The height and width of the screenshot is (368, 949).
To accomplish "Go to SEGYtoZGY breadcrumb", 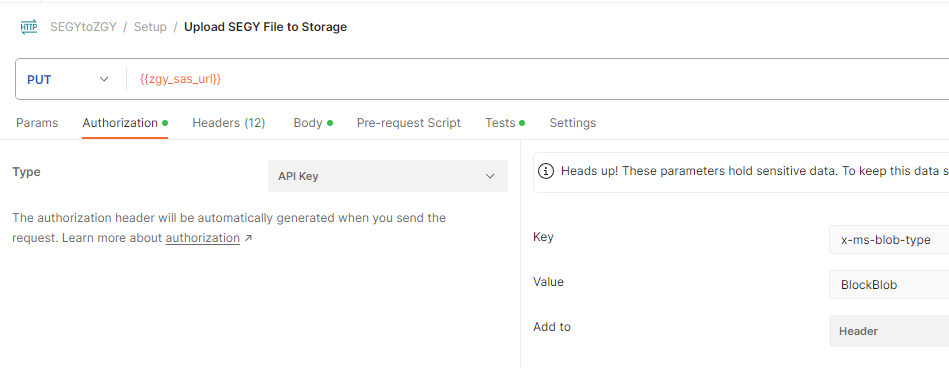I will [x=84, y=27].
